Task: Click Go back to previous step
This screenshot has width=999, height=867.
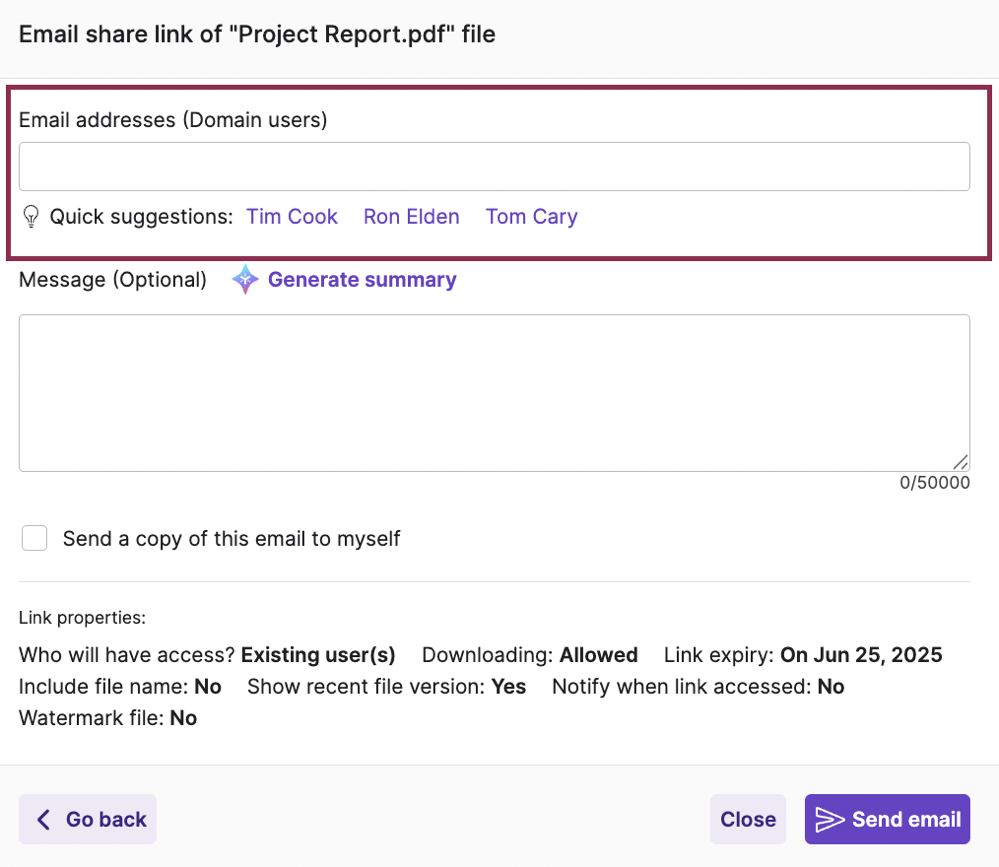Action: pyautogui.click(x=87, y=818)
